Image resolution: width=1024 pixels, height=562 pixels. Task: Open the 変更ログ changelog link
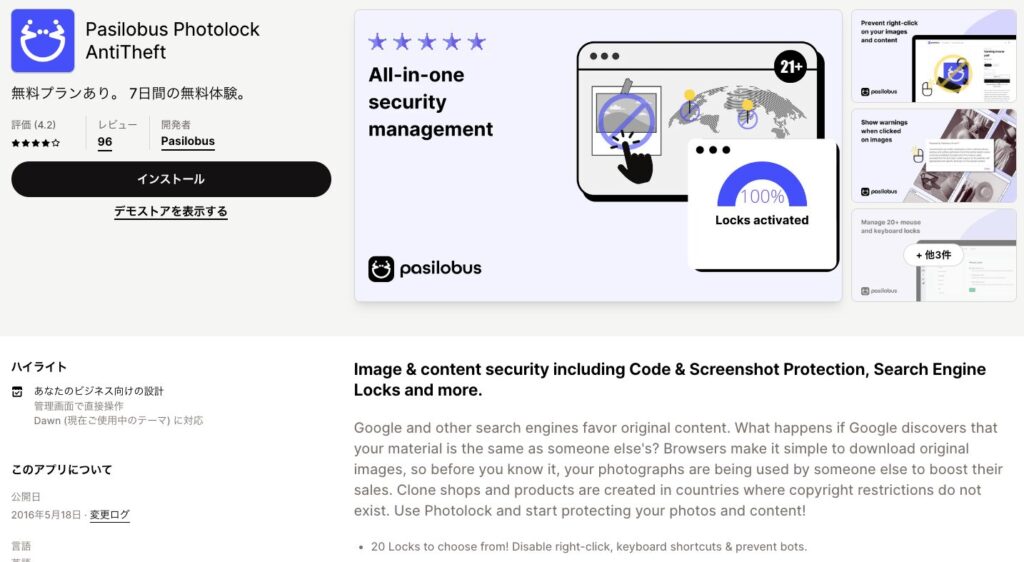pyautogui.click(x=110, y=514)
